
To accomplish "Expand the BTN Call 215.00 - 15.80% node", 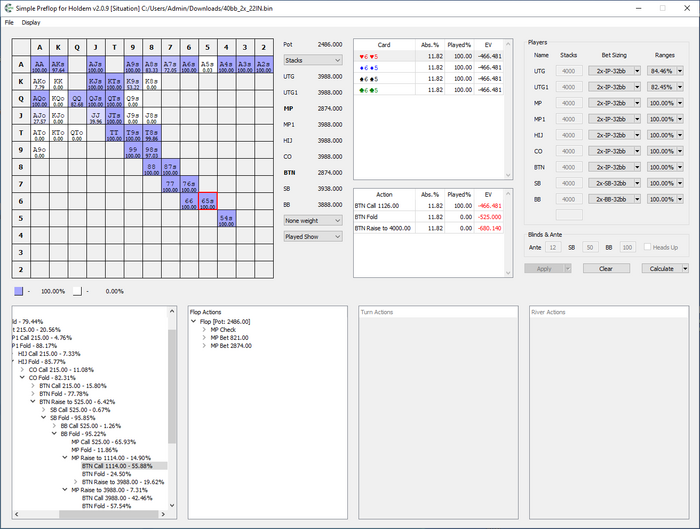I will coord(33,386).
